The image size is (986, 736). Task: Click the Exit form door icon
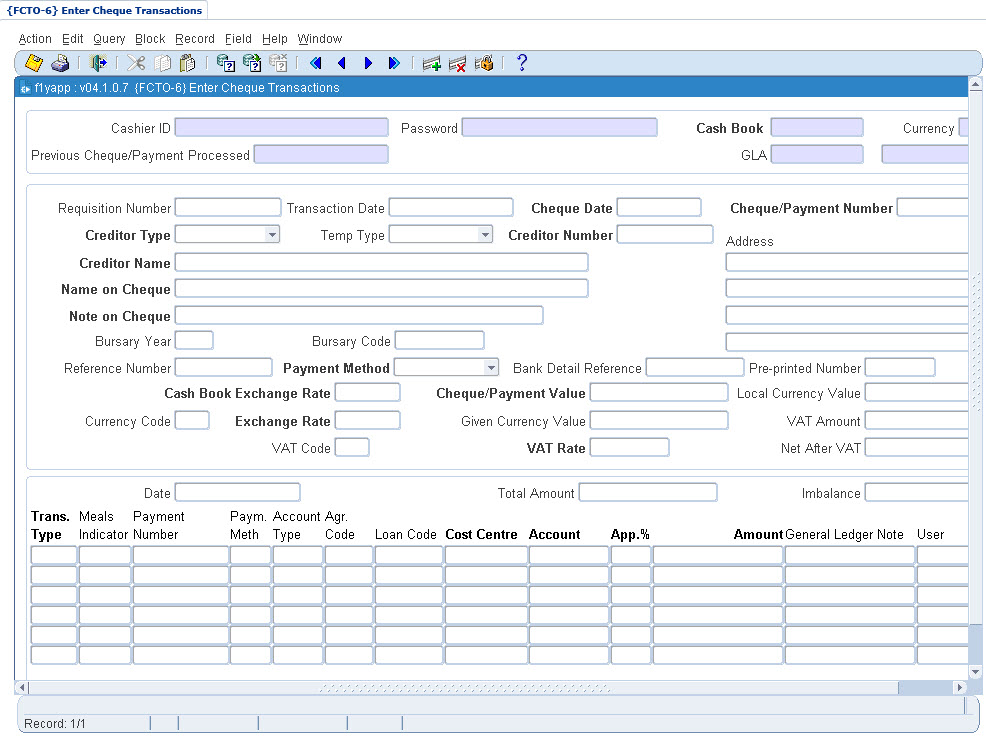click(98, 63)
